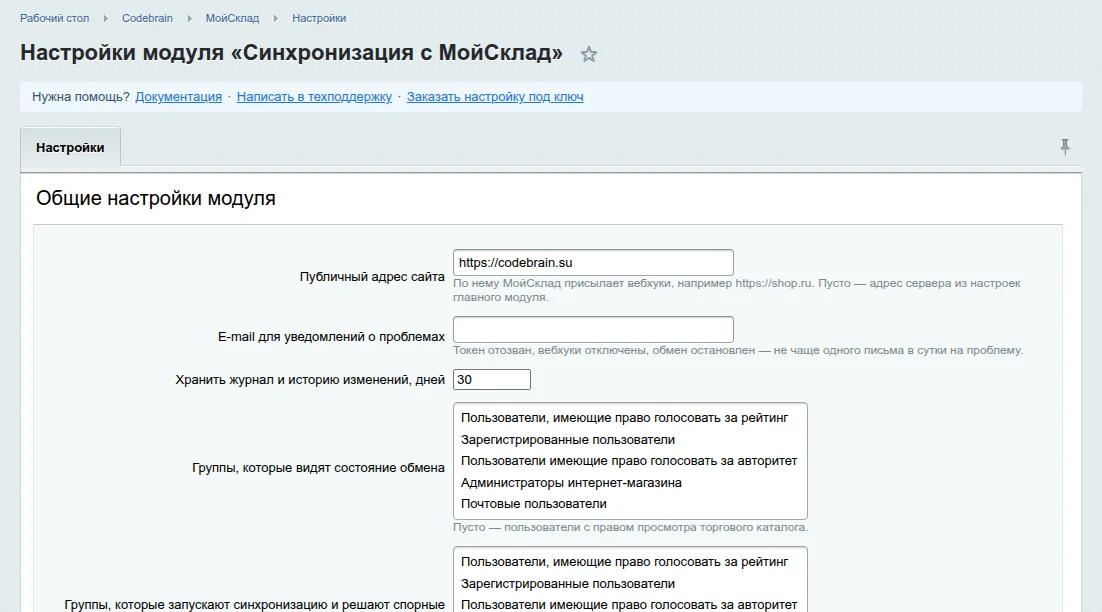Select 'Администраторы интернет-магазина' option
Image resolution: width=1102 pixels, height=612 pixels.
click(571, 483)
